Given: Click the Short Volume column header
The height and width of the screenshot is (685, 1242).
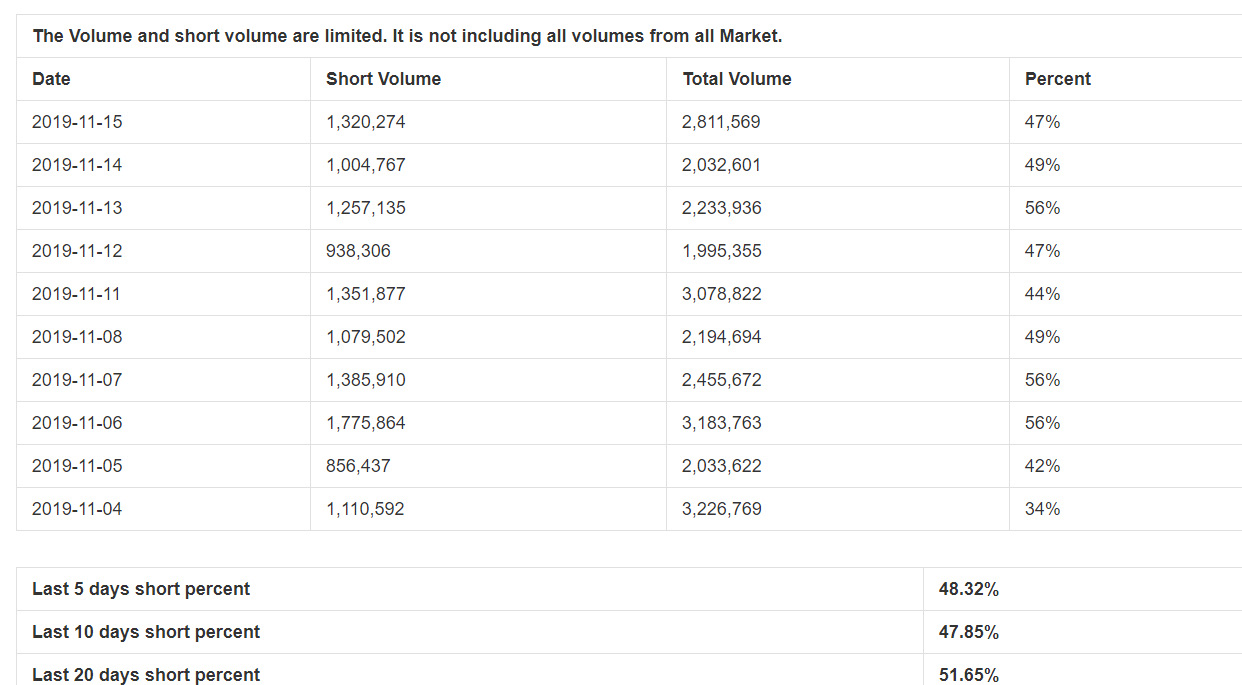Looking at the screenshot, I should click(x=383, y=79).
